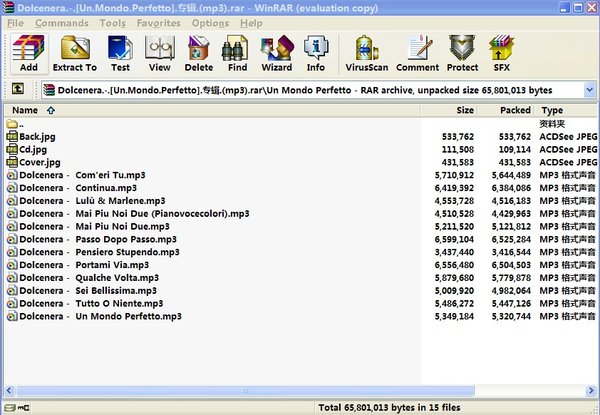The image size is (600, 415).
Task: Launch the Wizard tool
Action: (x=277, y=53)
